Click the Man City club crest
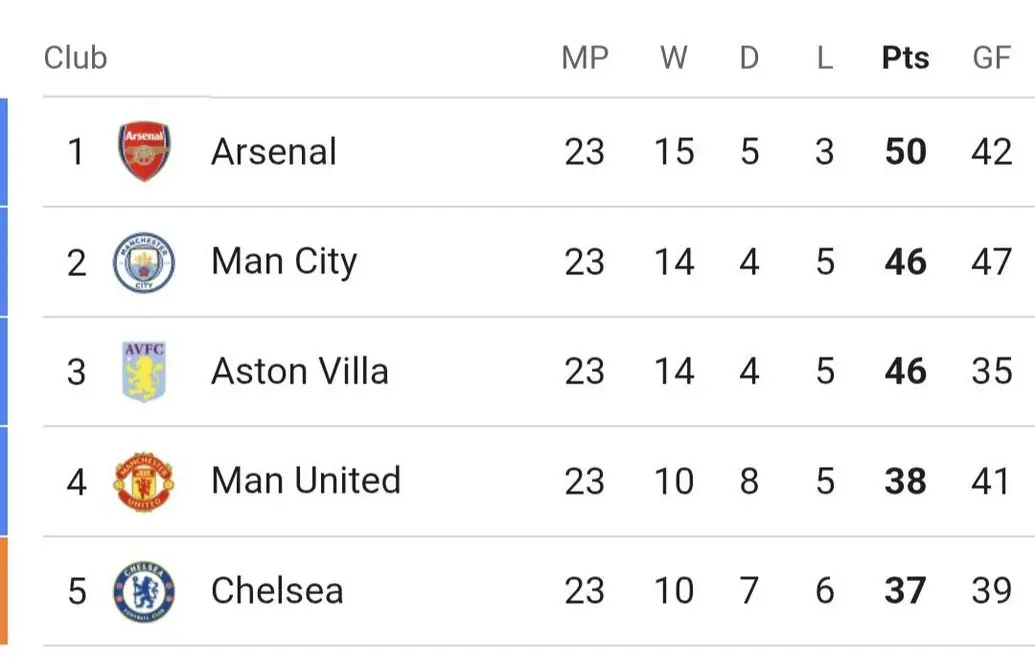The image size is (1035, 659). point(144,262)
